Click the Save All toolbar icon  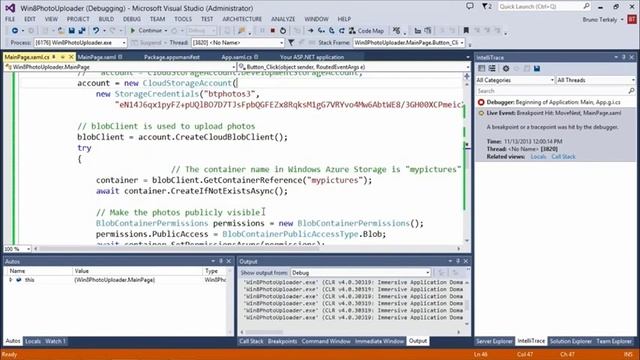(x=82, y=31)
